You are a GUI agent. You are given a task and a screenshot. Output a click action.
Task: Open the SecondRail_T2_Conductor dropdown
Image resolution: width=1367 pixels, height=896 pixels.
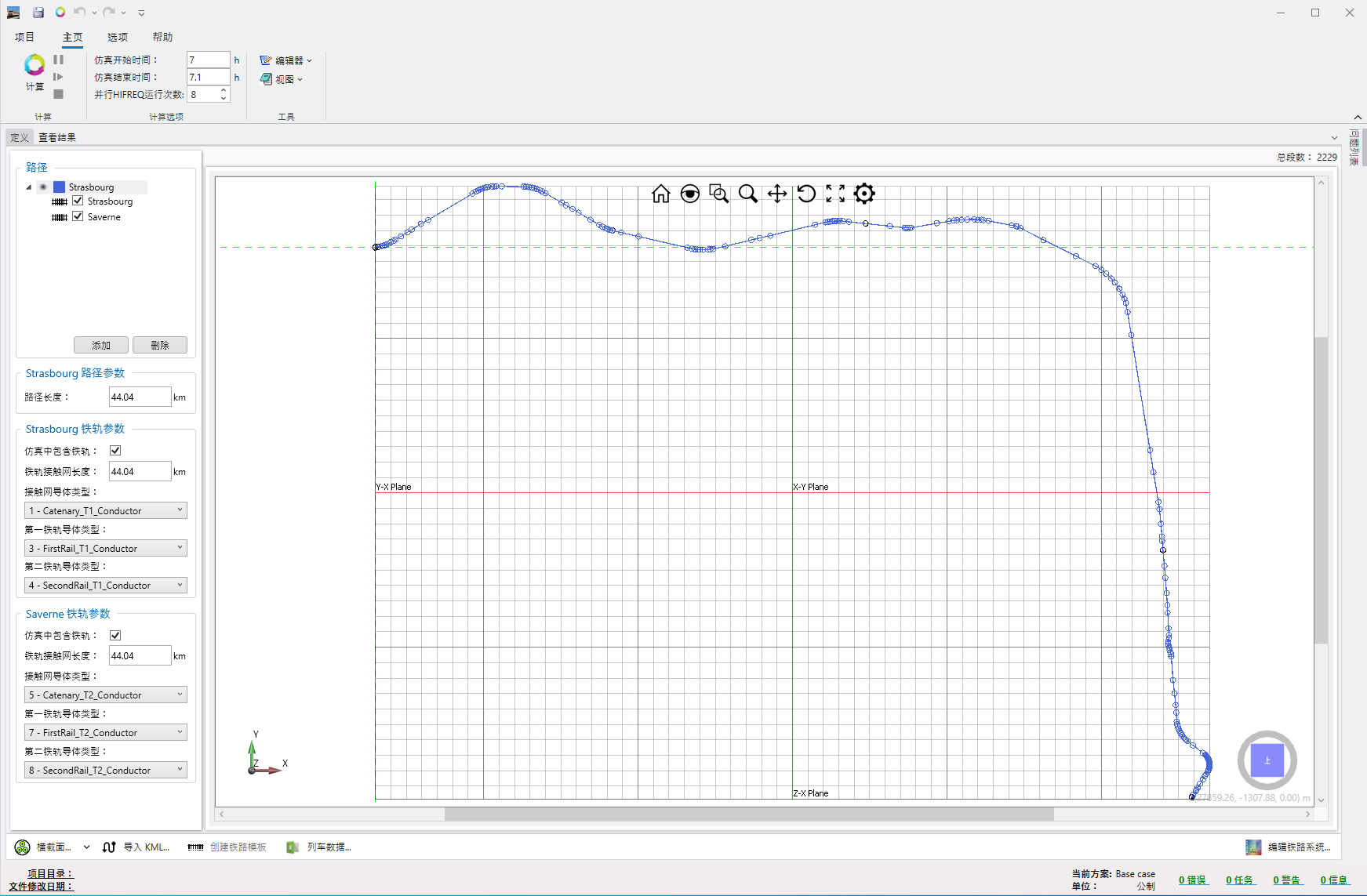(x=106, y=770)
